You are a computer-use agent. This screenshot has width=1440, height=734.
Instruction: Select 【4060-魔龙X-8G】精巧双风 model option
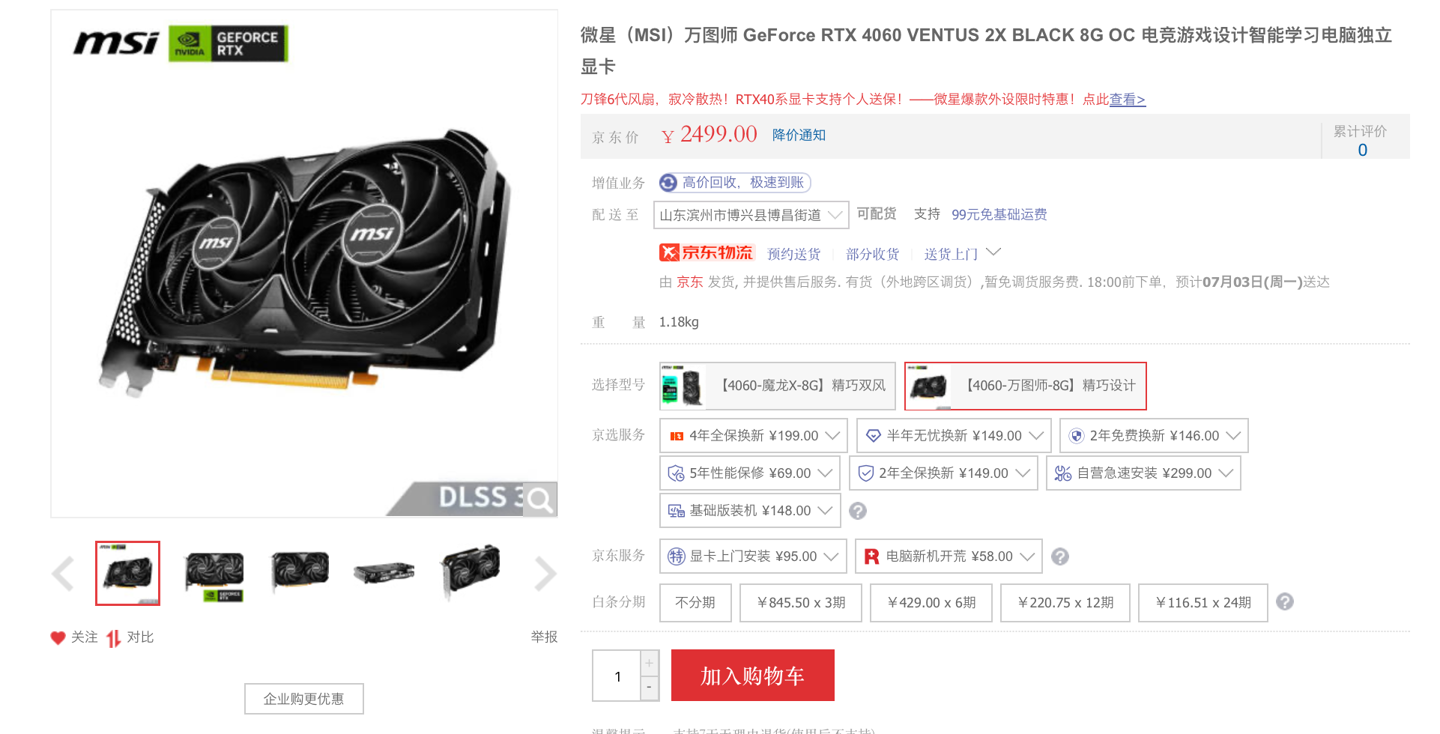(x=777, y=386)
